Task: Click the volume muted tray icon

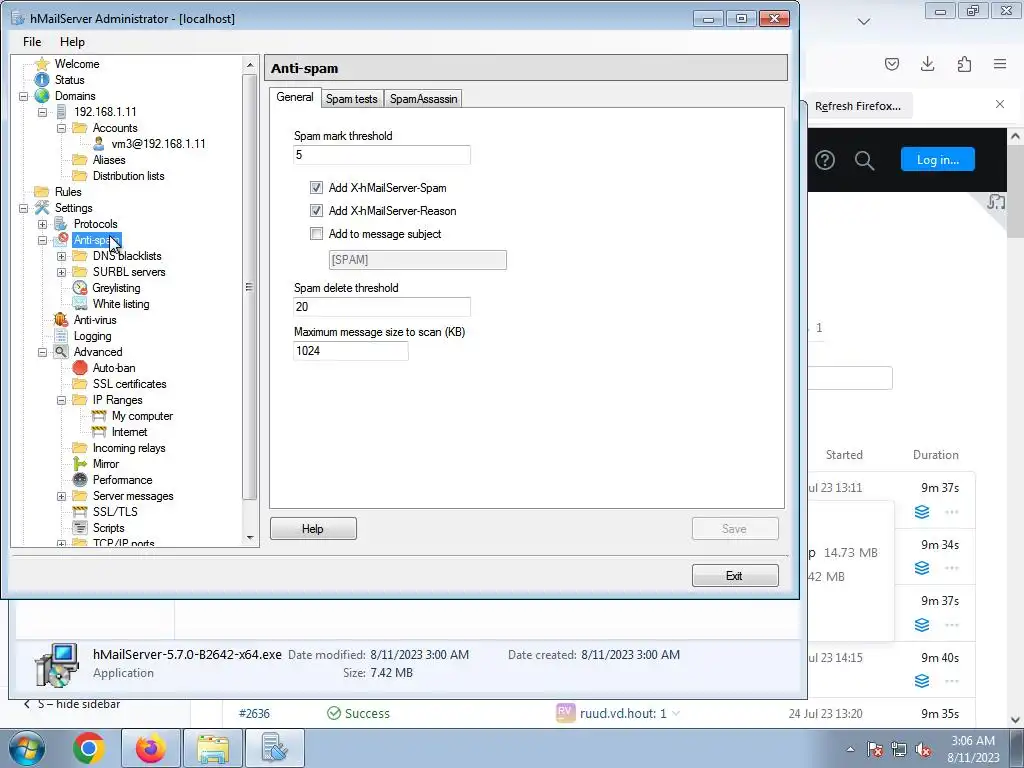Action: tap(923, 749)
